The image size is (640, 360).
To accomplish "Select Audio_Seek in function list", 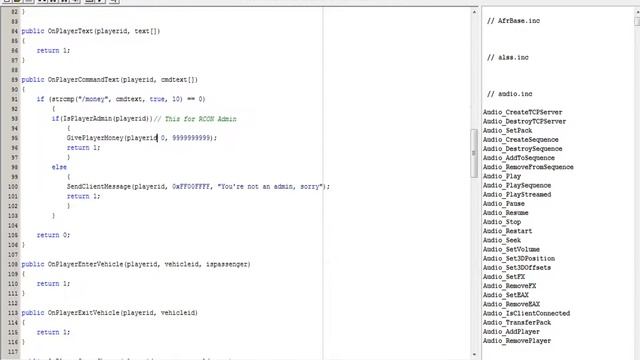I will [502, 240].
